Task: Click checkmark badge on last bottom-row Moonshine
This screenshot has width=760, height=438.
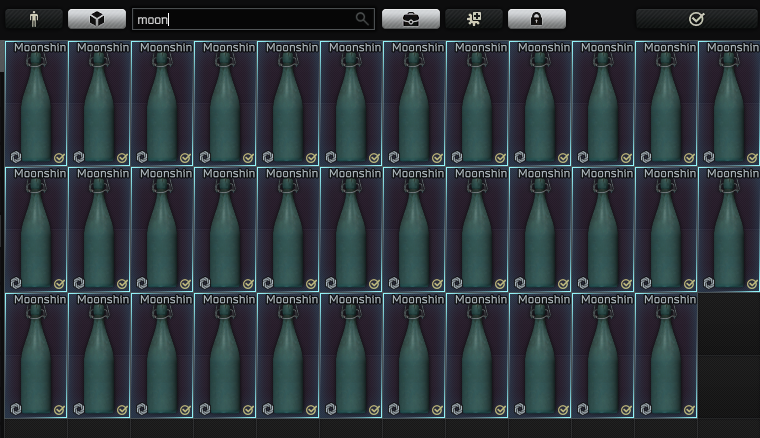Action: point(689,410)
